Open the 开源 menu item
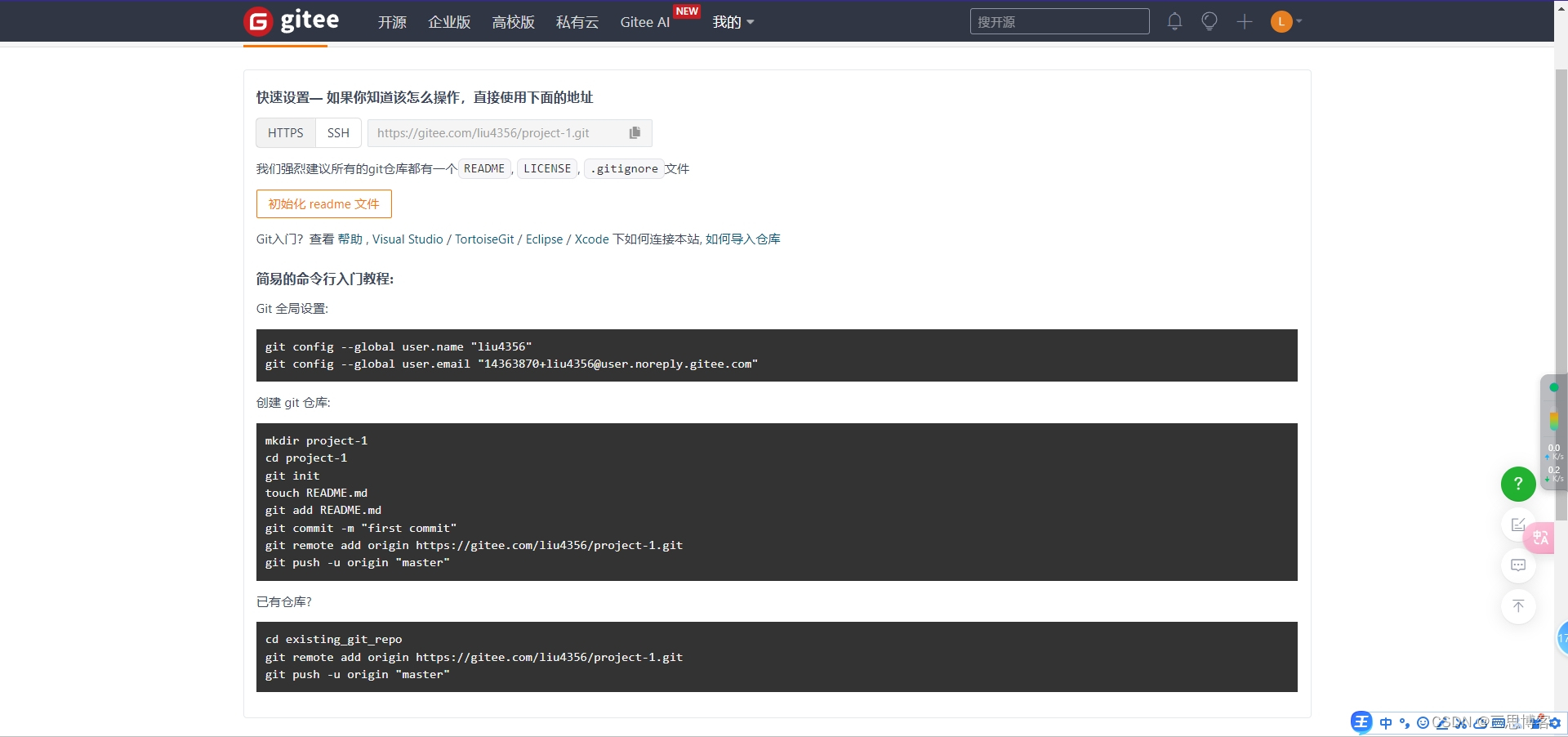The width and height of the screenshot is (1568, 737). pyautogui.click(x=392, y=22)
